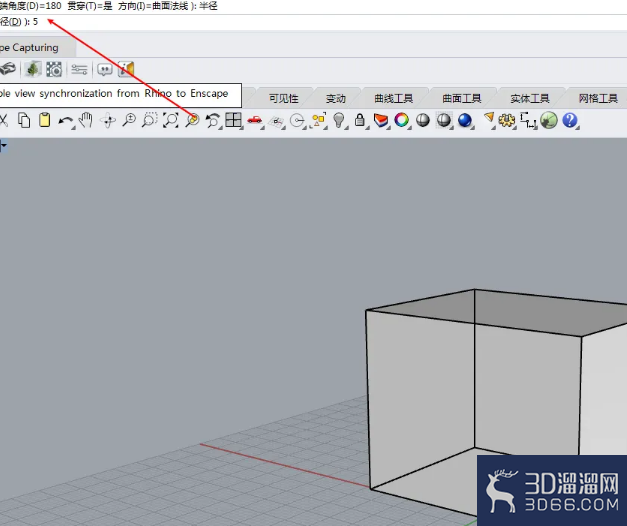This screenshot has height=526, width=627.
Task: Click the Dimension tool icon
Action: pos(528,120)
